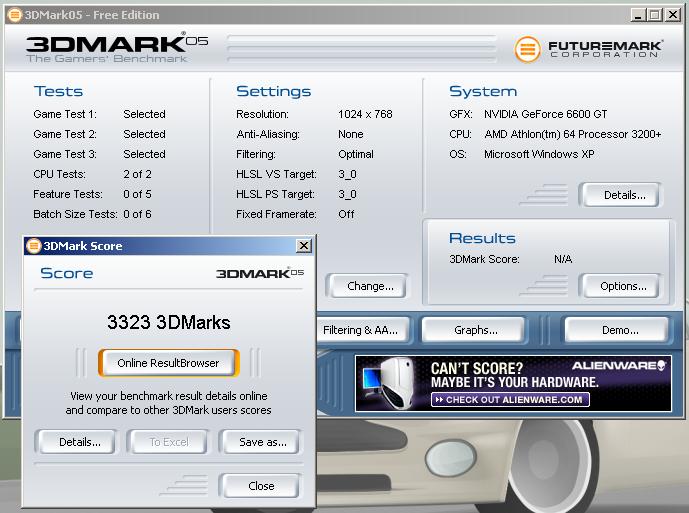
Task: Click the Anti-Aliasing 'None' value
Action: [351, 134]
